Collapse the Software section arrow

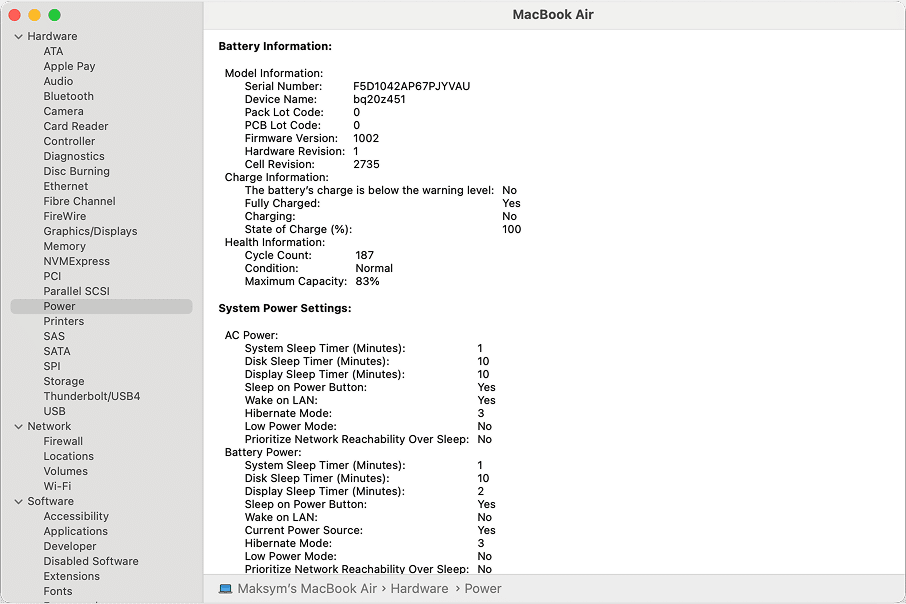coord(18,502)
